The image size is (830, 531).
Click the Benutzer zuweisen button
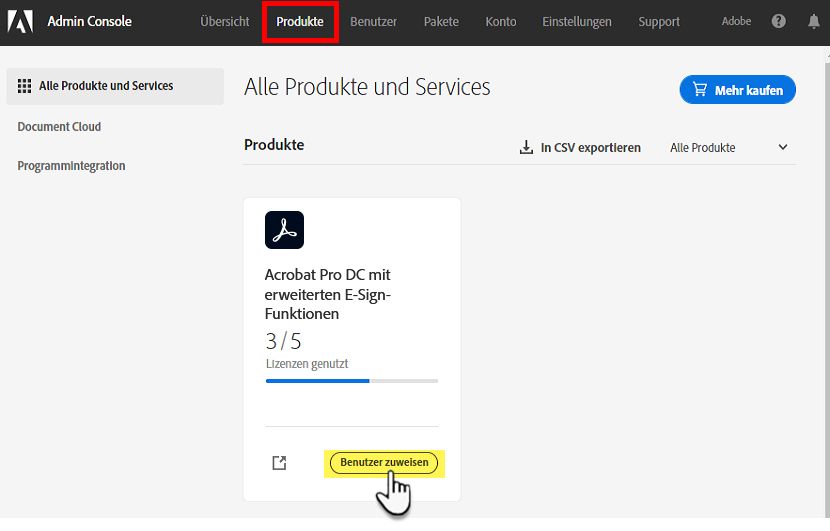click(384, 463)
